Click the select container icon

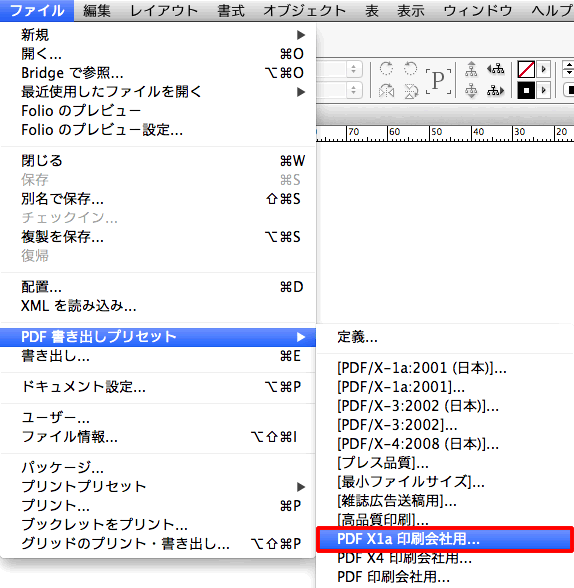(x=471, y=69)
